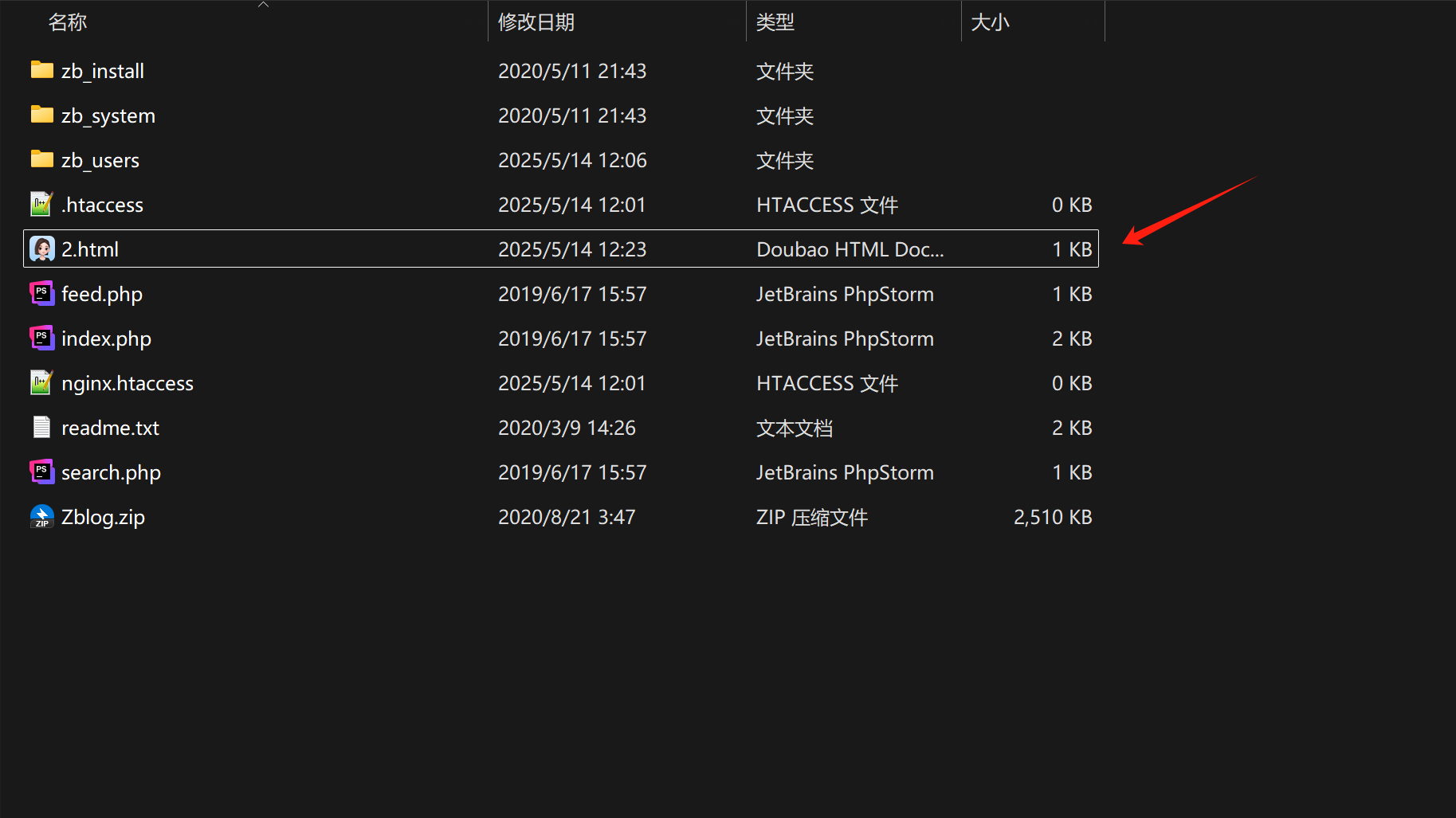Sort files by the 名称 column header
Screen dimensions: 1456x818
click(x=68, y=22)
